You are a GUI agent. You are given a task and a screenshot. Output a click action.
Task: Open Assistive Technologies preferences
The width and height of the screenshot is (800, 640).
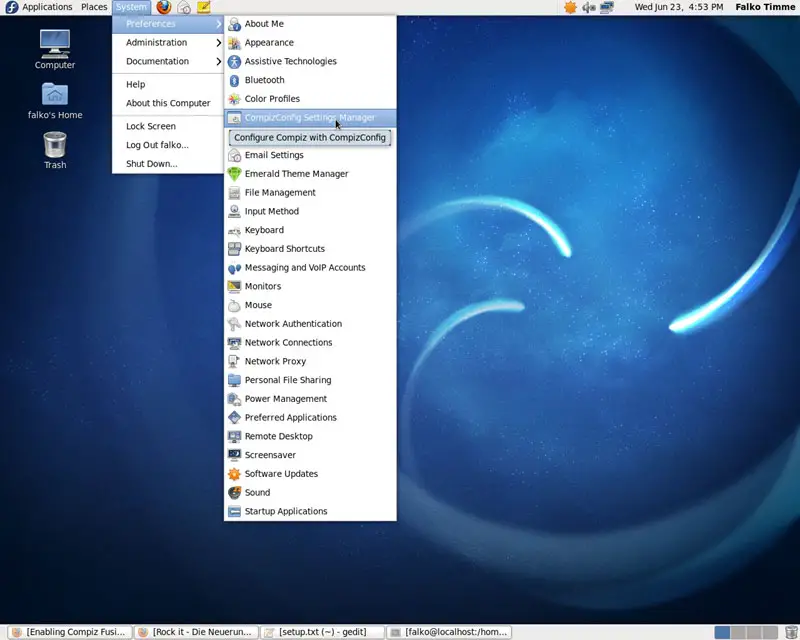click(310, 61)
